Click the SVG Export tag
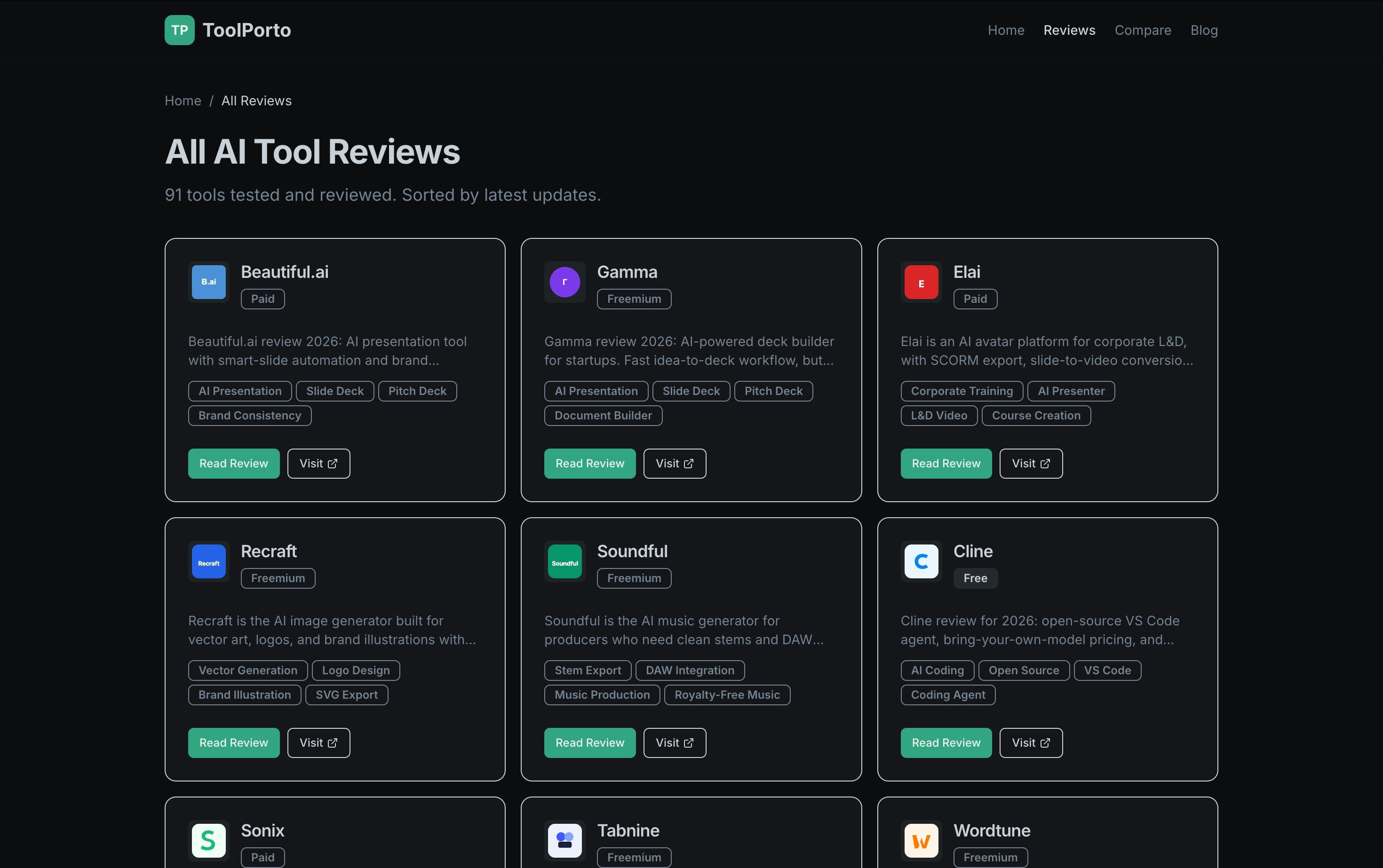Viewport: 1383px width, 868px height. coord(347,694)
